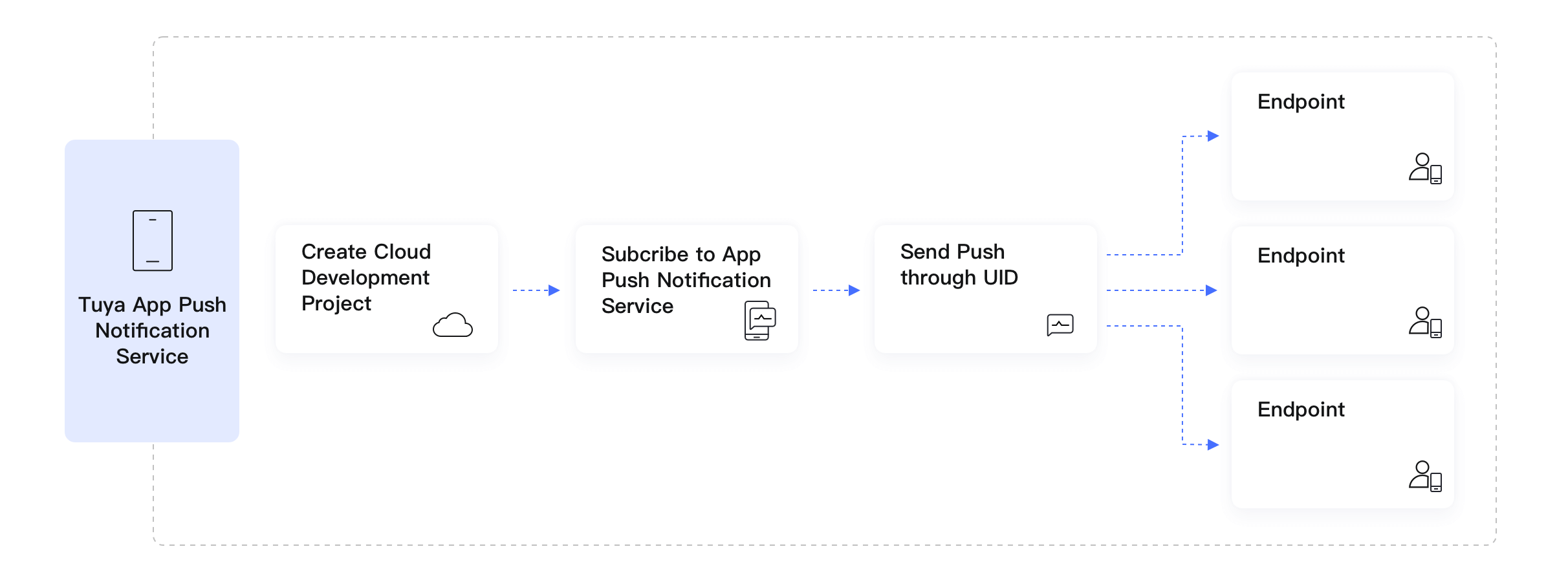Select the middle Endpoint label
This screenshot has width=1568, height=582.
pos(1301,255)
